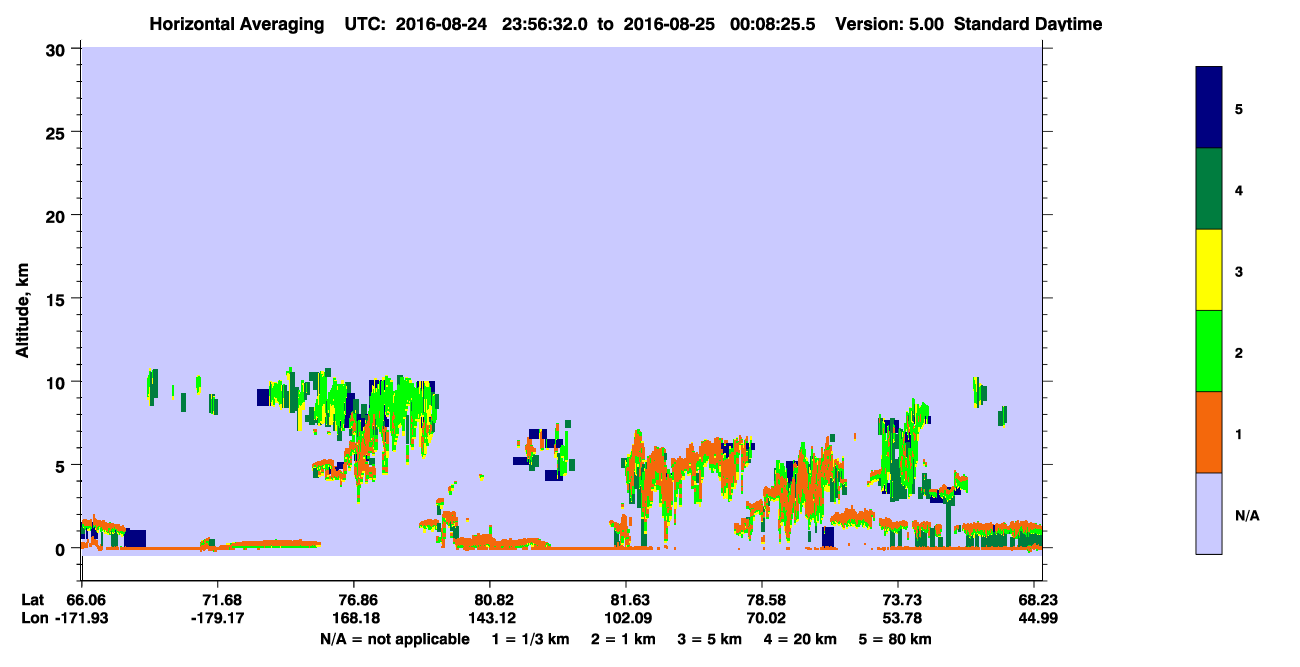
Task: Click latitude value 76.86
Action: (354, 599)
